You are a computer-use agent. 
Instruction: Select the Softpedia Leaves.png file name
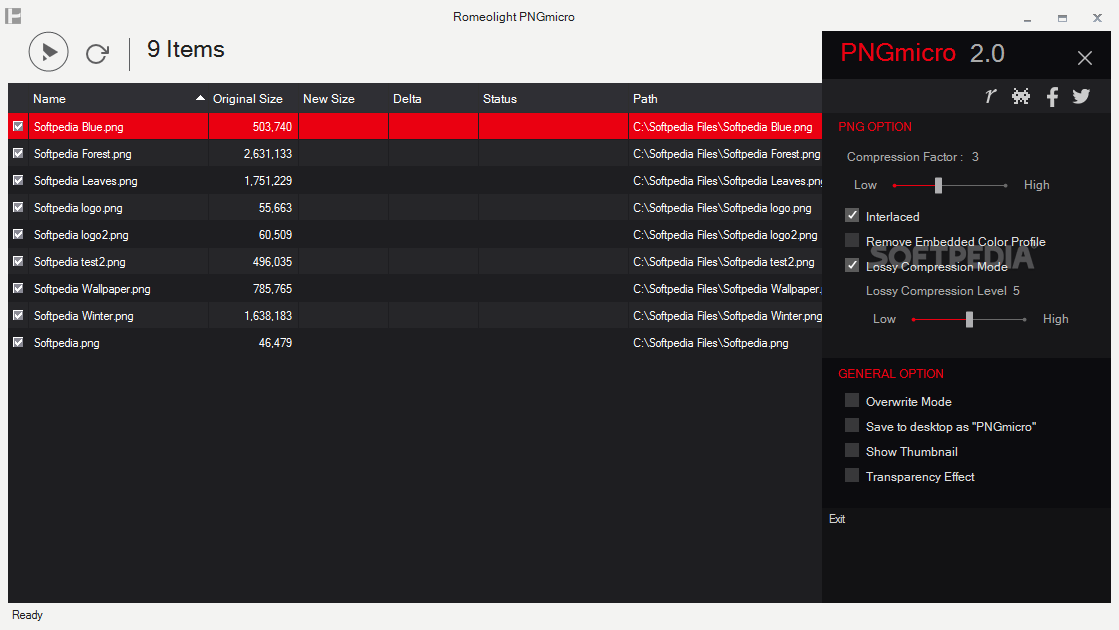click(86, 181)
